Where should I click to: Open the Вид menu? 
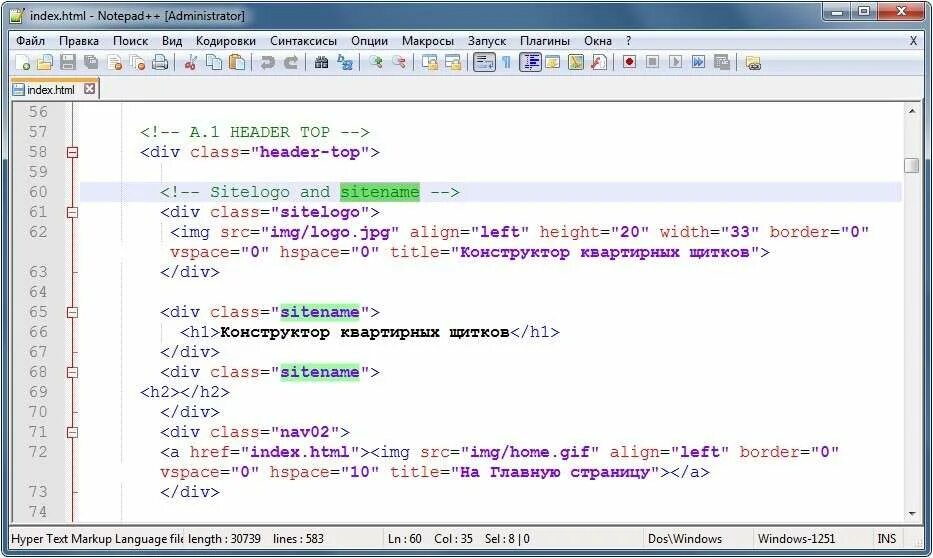coord(172,41)
